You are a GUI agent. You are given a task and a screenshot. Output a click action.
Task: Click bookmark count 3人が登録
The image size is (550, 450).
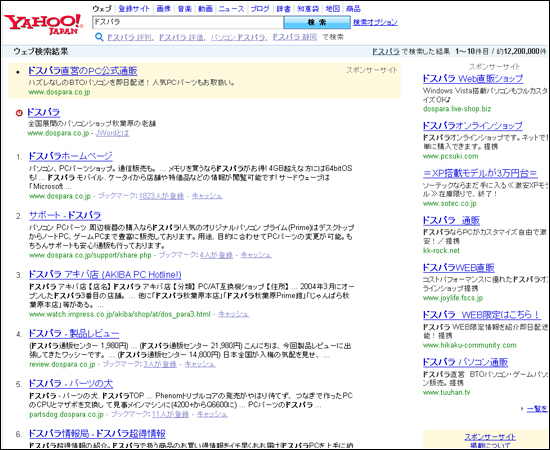[160, 364]
